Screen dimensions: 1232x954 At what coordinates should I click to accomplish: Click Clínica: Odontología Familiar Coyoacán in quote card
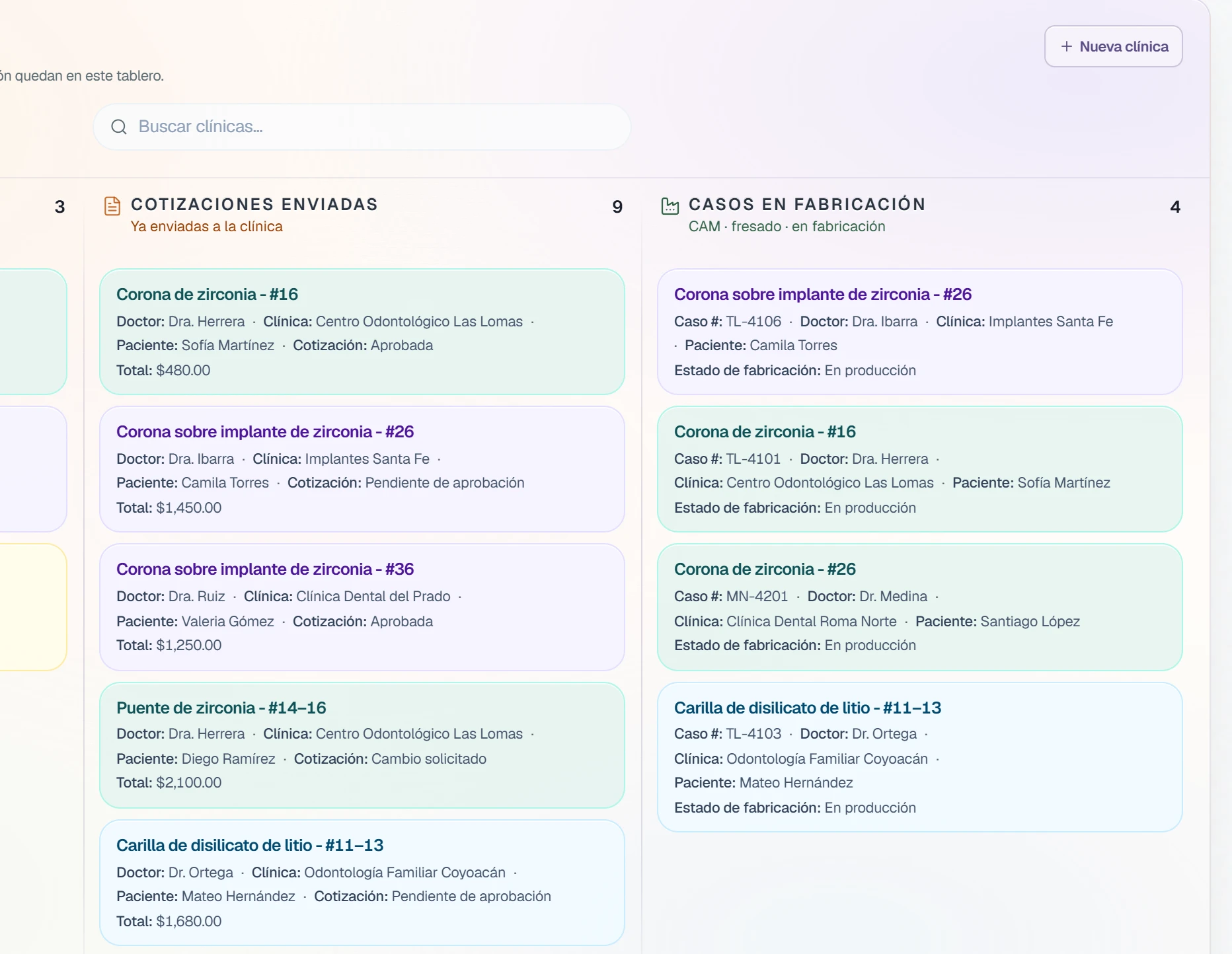[379, 872]
